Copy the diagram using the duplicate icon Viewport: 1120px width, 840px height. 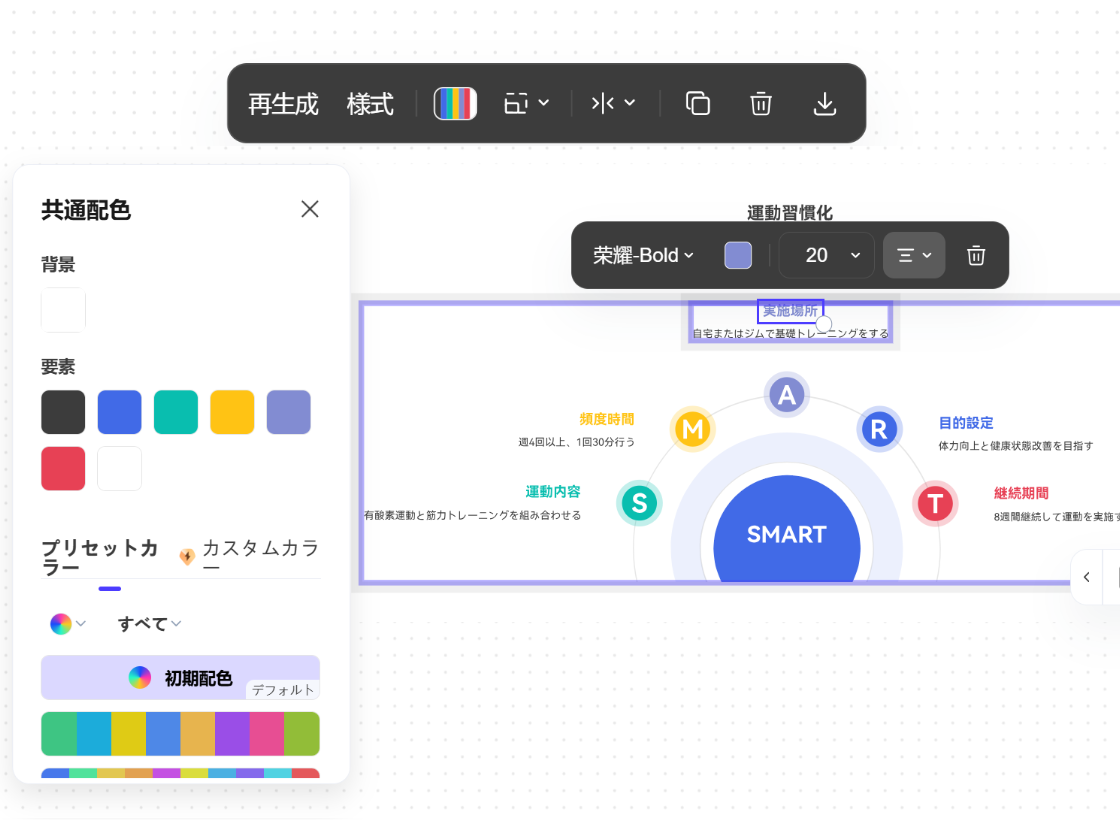pos(697,103)
